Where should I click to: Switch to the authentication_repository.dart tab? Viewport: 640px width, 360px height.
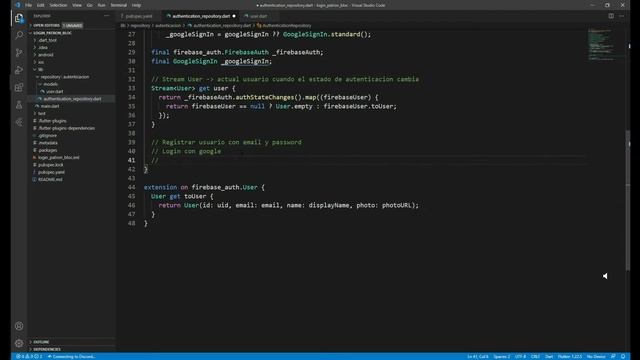point(201,16)
